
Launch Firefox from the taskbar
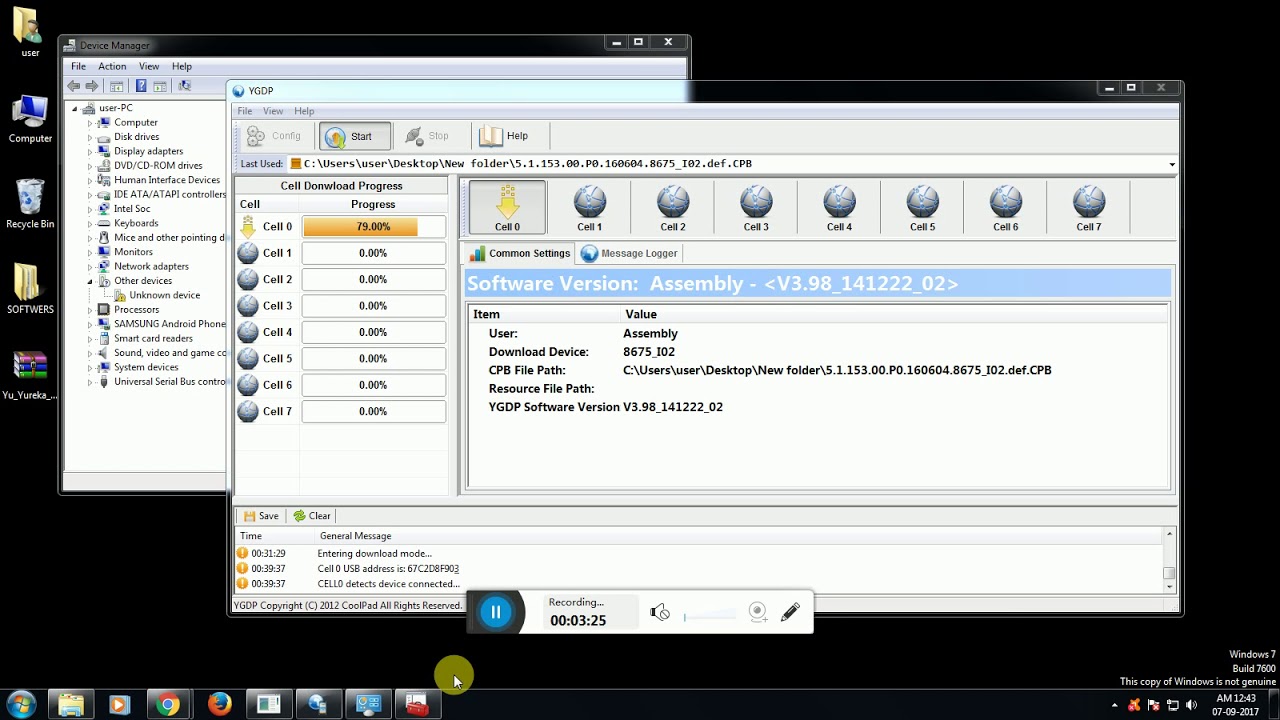tap(219, 705)
